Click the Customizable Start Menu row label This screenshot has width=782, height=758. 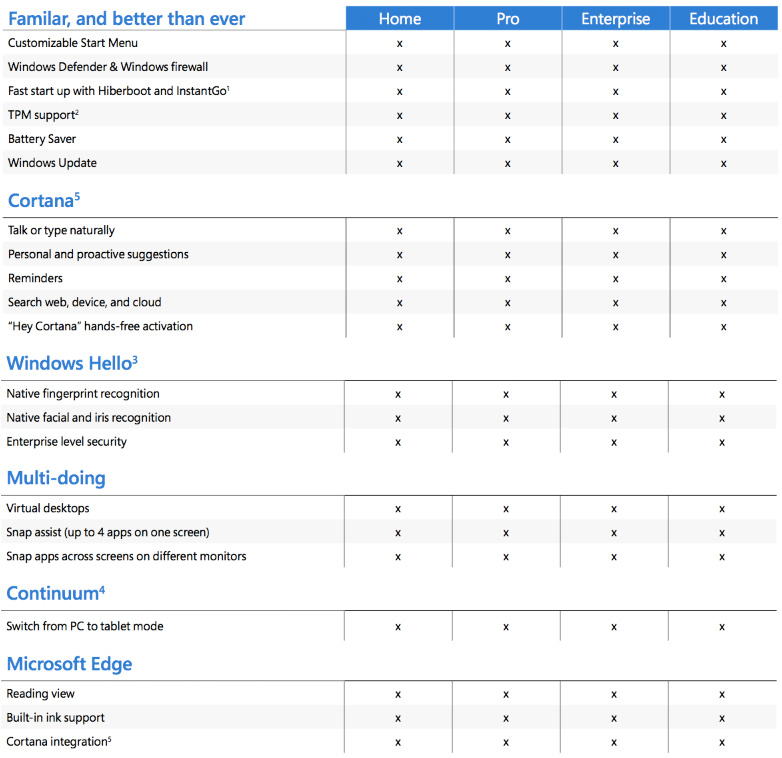click(73, 43)
